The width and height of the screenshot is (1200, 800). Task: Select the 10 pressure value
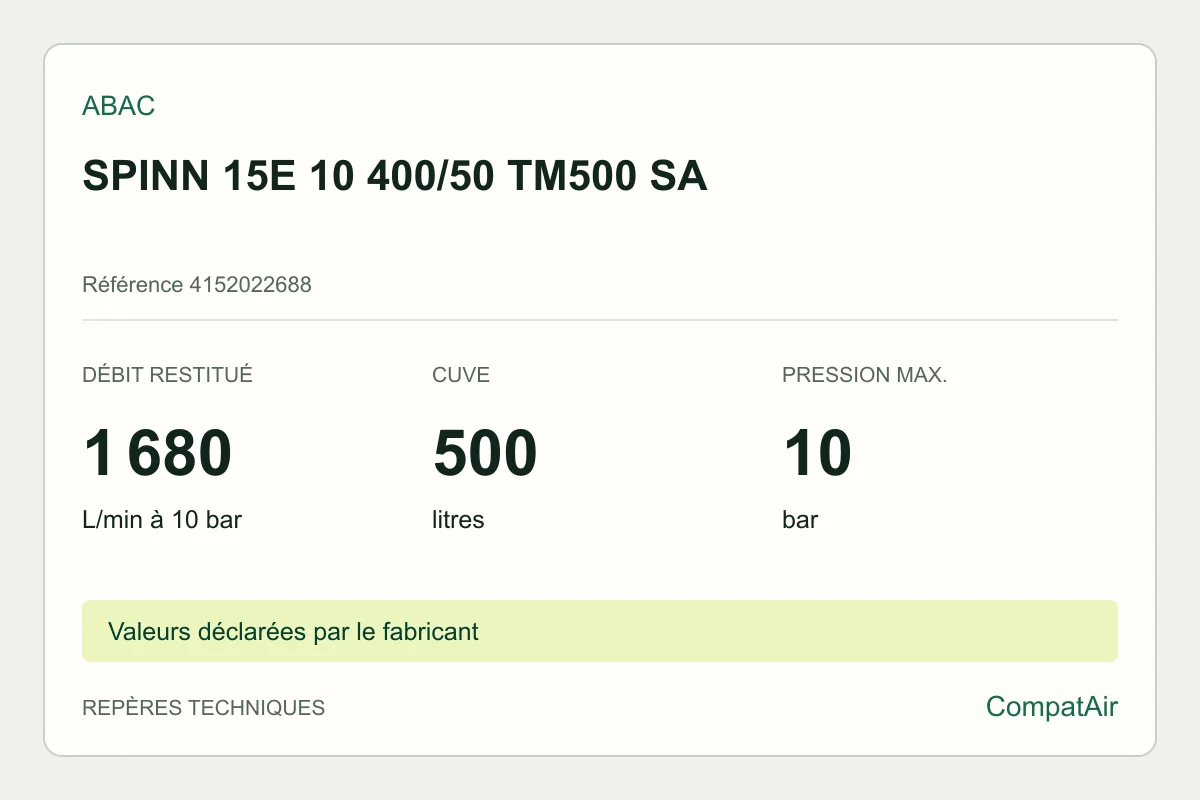coord(817,453)
